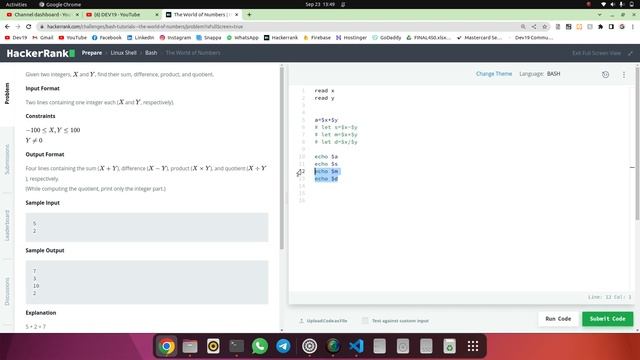Screen dimensions: 640x360
Task: Click code line 'read x'
Action: click(324, 91)
